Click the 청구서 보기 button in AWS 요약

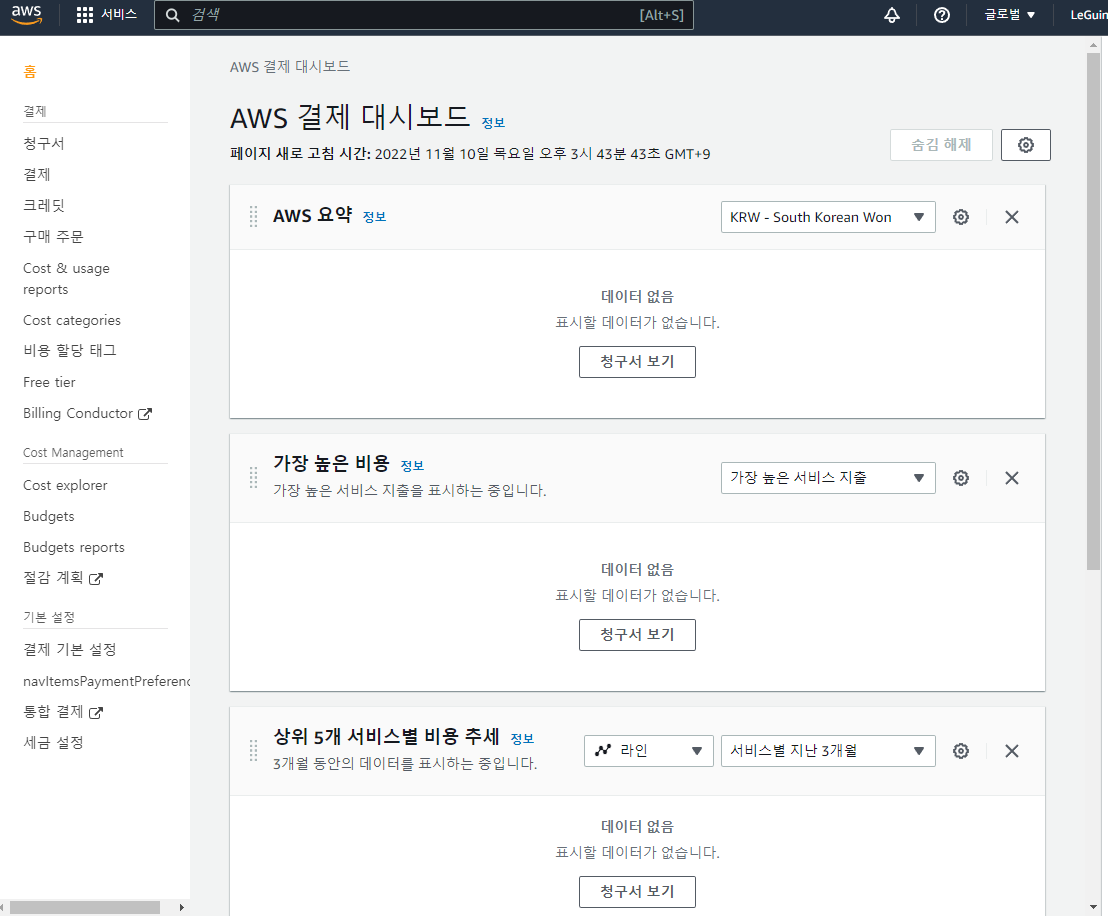637,362
